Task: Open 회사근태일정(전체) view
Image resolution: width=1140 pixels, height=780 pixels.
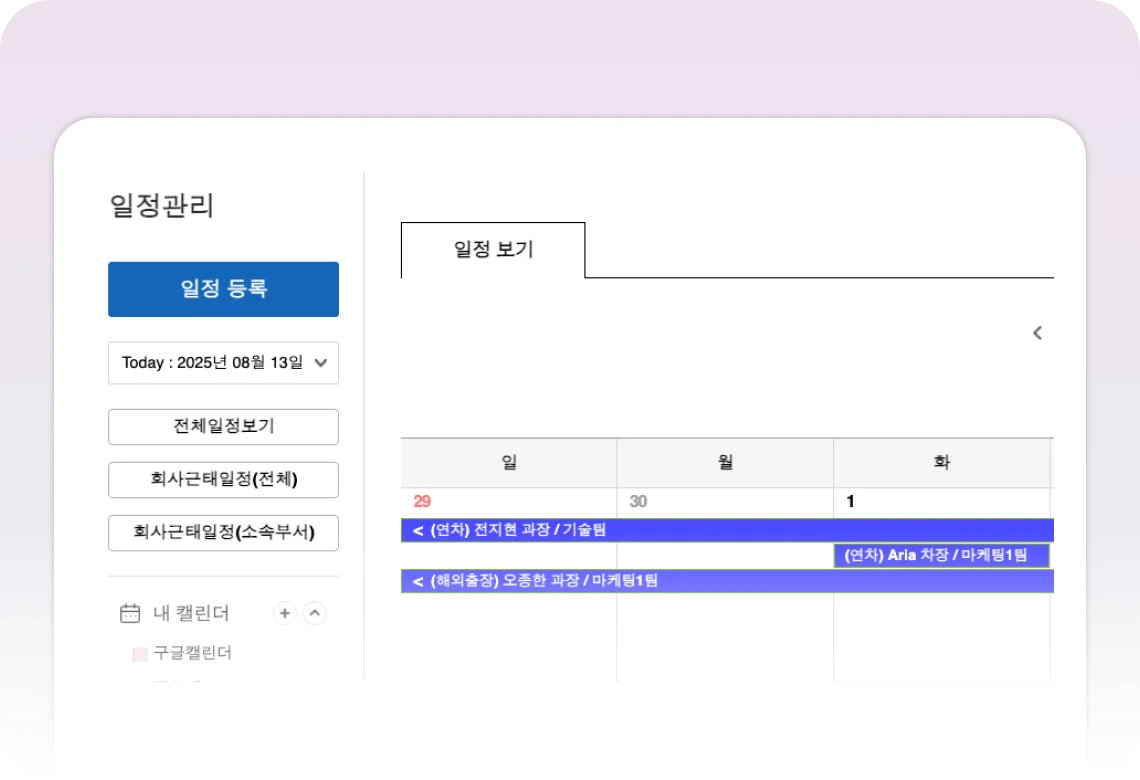Action: [x=223, y=480]
